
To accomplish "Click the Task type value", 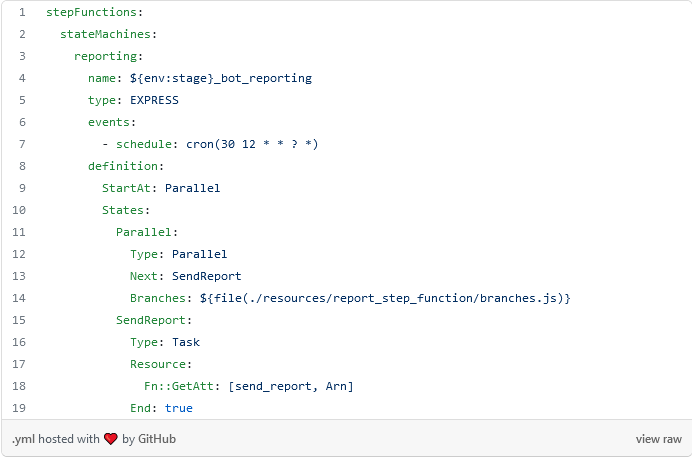I will click(186, 342).
